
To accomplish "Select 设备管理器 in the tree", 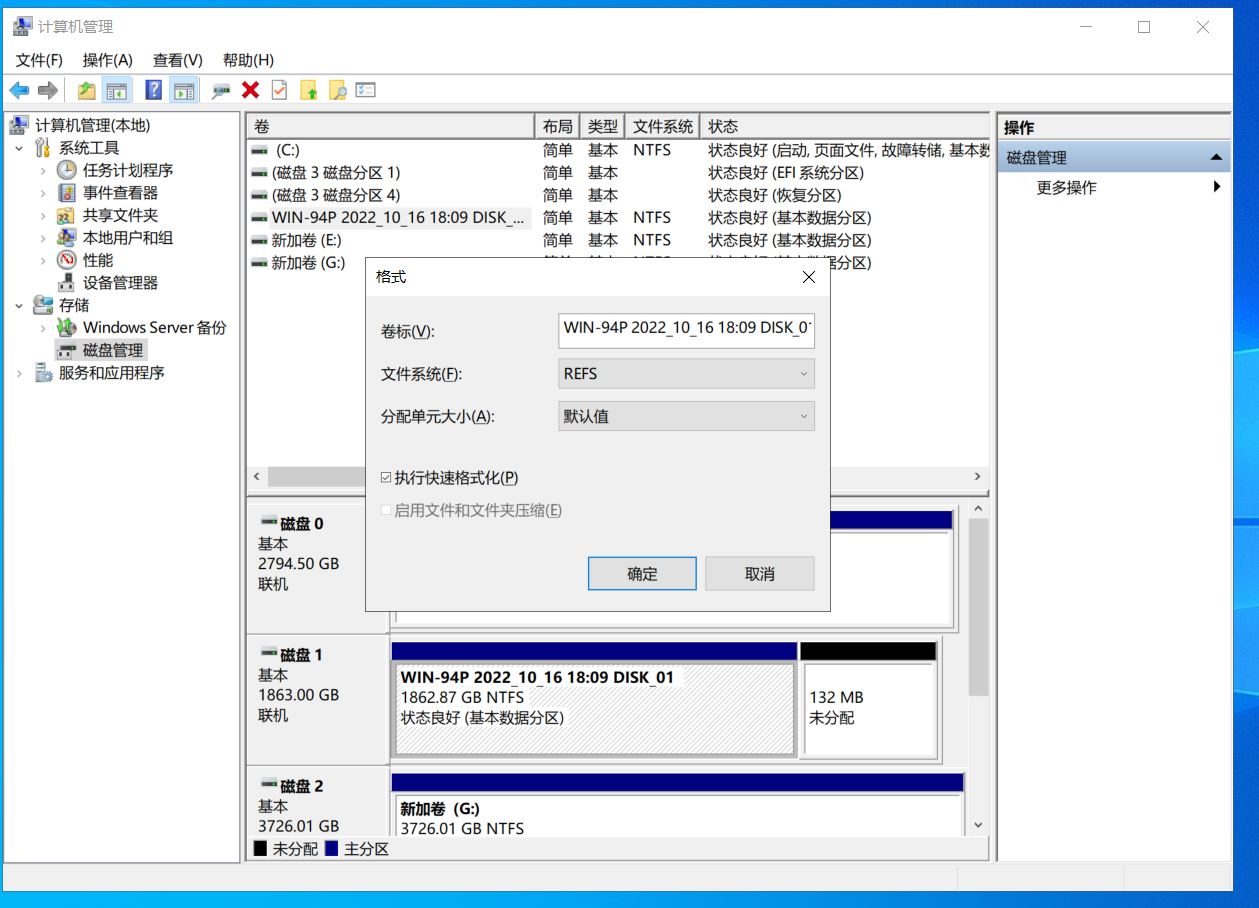I will 120,283.
